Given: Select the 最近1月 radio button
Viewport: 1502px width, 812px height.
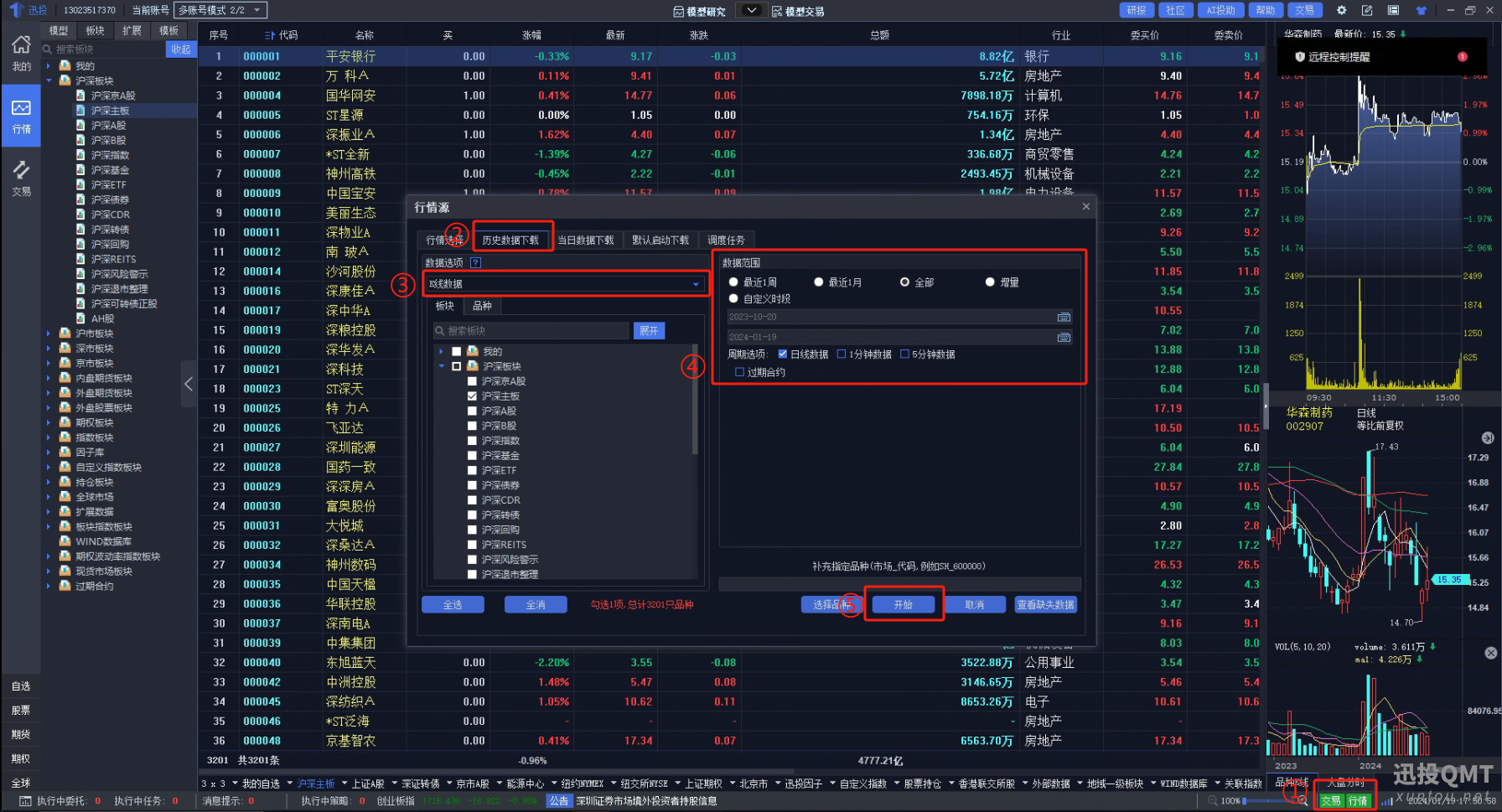Looking at the screenshot, I should click(x=819, y=282).
